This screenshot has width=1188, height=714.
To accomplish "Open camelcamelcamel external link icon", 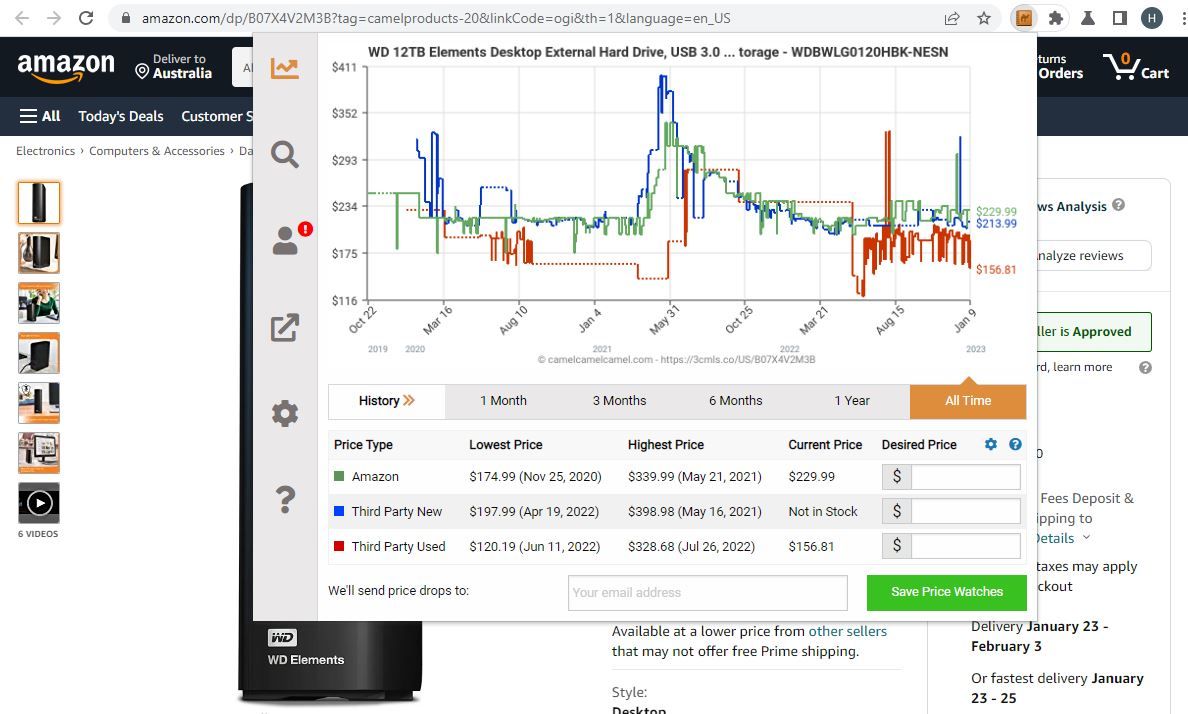I will [285, 327].
